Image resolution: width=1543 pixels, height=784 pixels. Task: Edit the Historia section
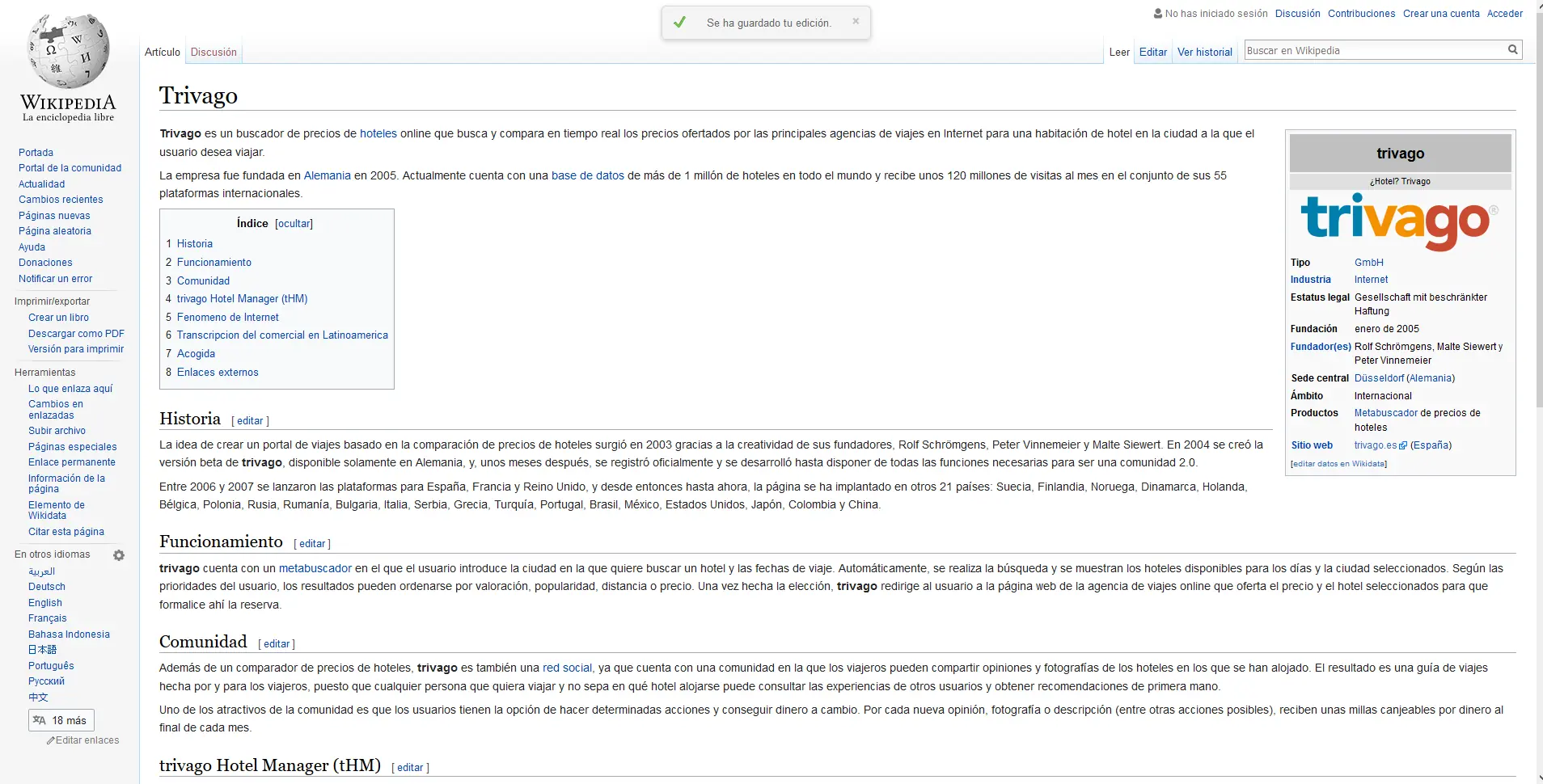pos(250,421)
